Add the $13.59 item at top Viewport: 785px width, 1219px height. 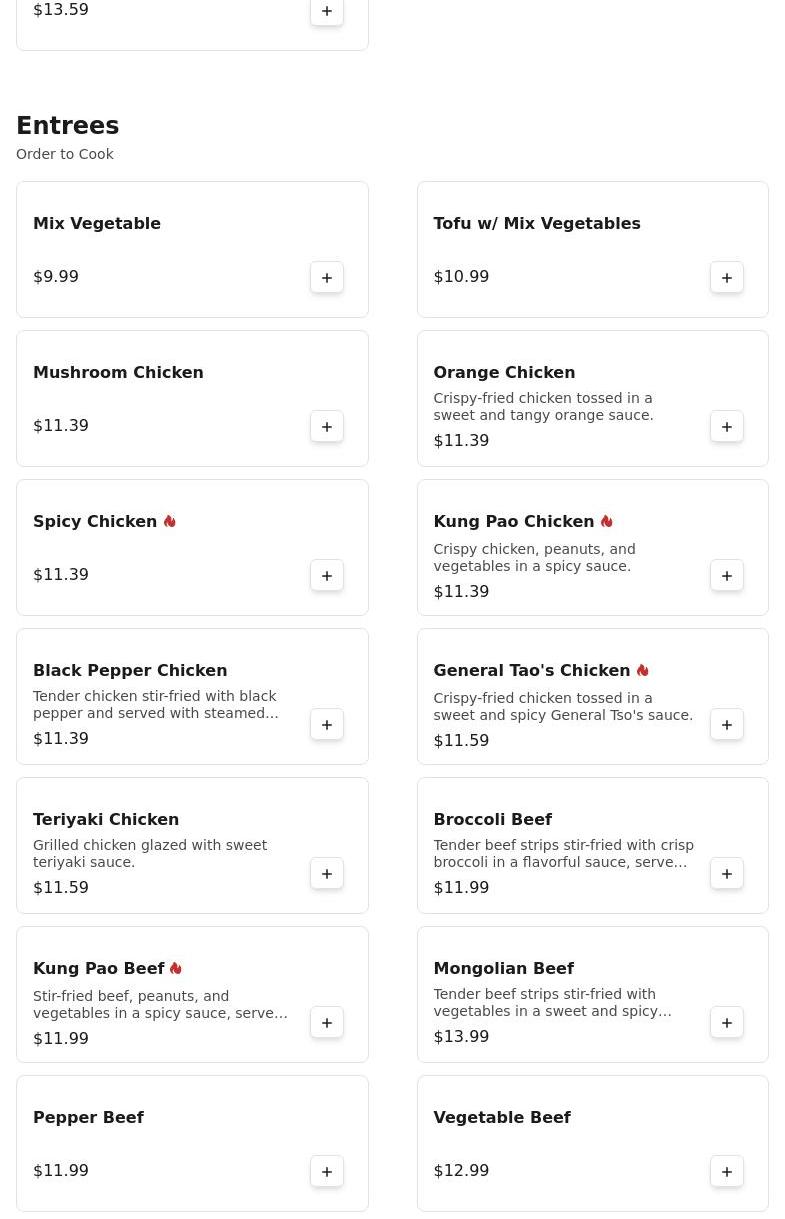tap(327, 12)
